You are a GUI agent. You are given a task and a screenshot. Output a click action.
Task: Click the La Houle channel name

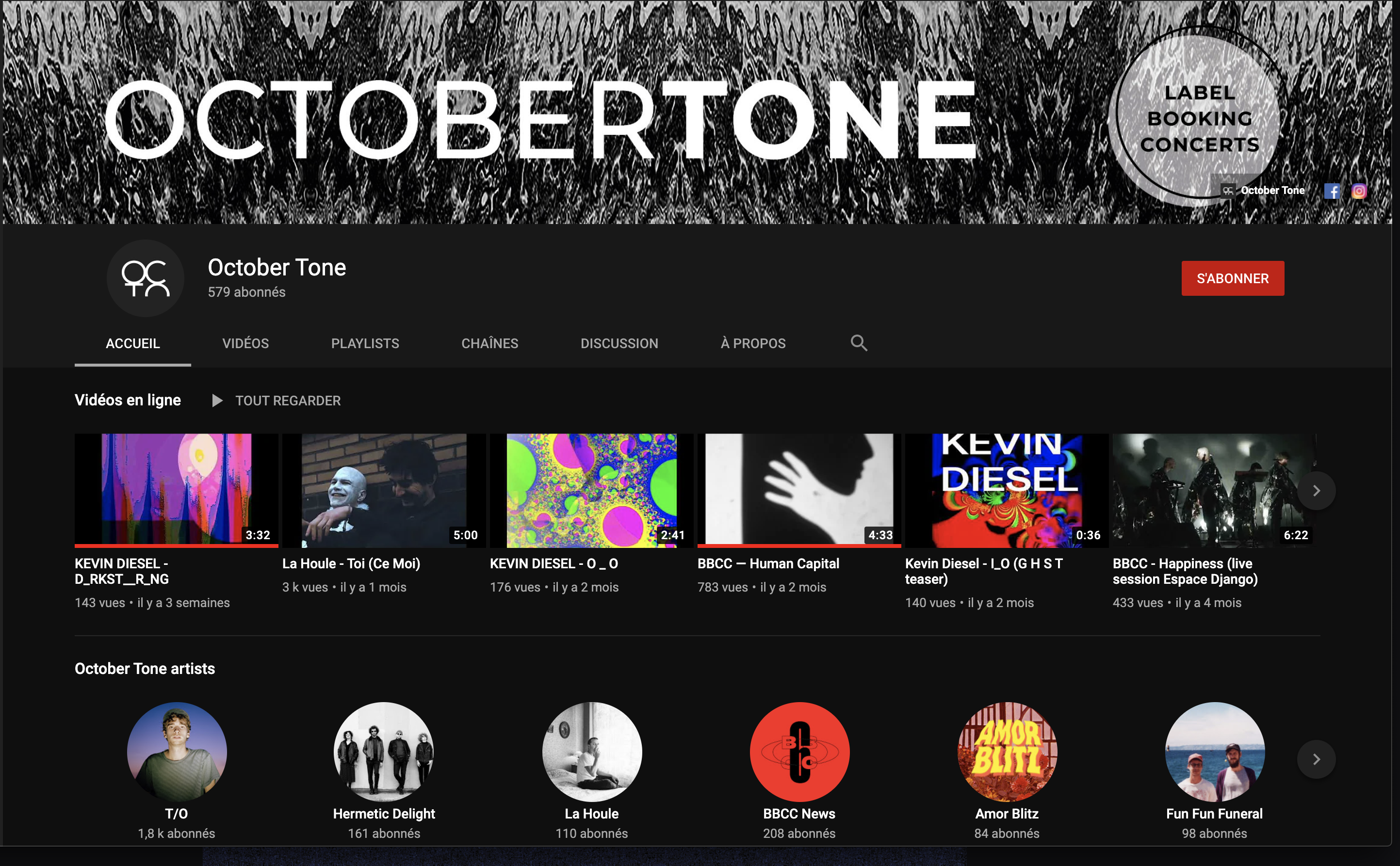[x=592, y=814]
